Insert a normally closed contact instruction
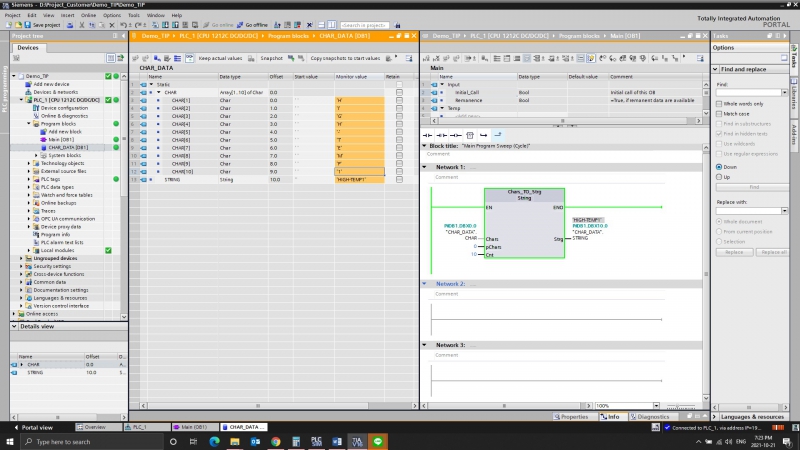This screenshot has height=450, width=800. (x=442, y=135)
